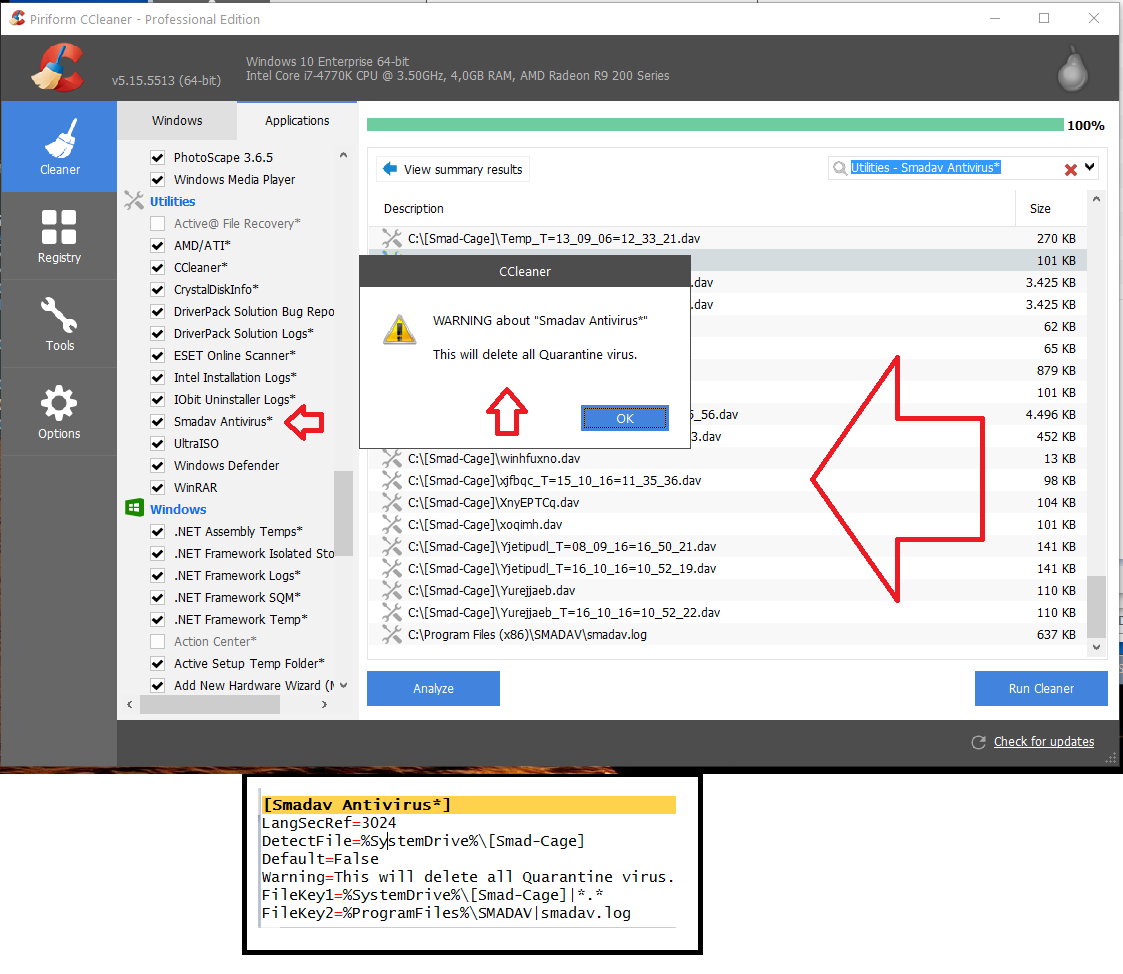Click the applications list scroll-down arrow

(x=343, y=685)
